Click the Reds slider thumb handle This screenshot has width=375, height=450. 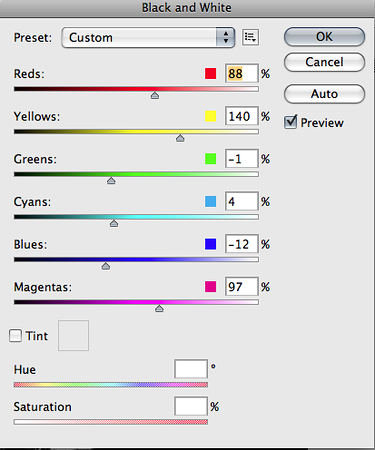pos(155,96)
